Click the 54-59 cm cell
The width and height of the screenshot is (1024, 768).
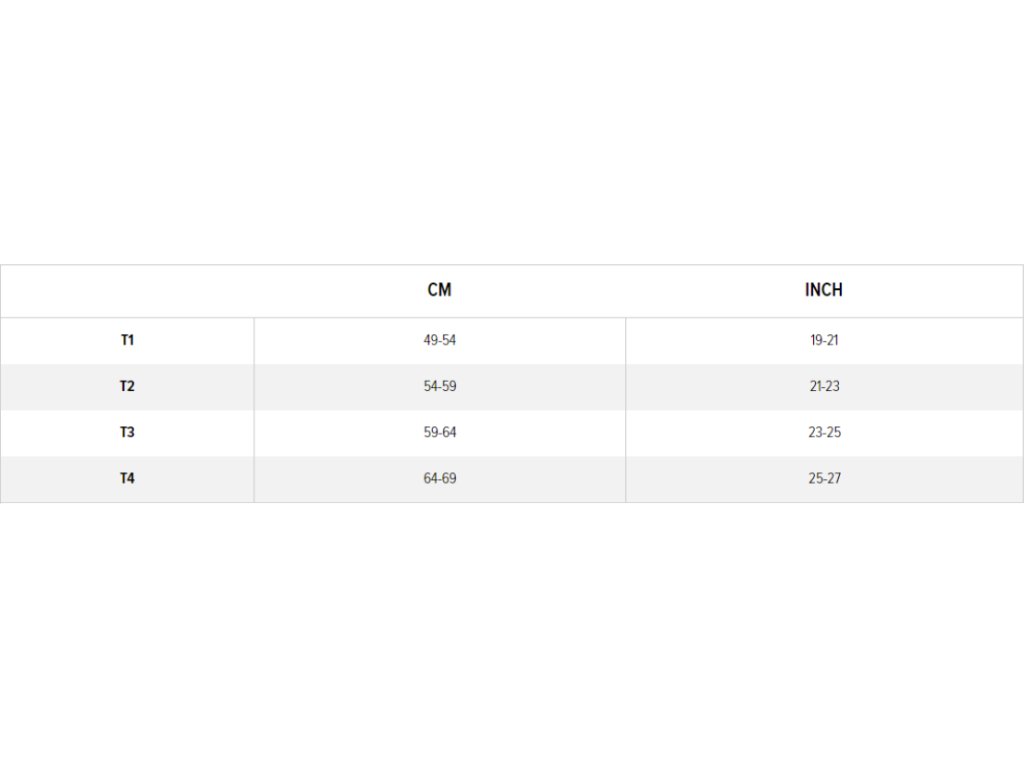coord(440,386)
